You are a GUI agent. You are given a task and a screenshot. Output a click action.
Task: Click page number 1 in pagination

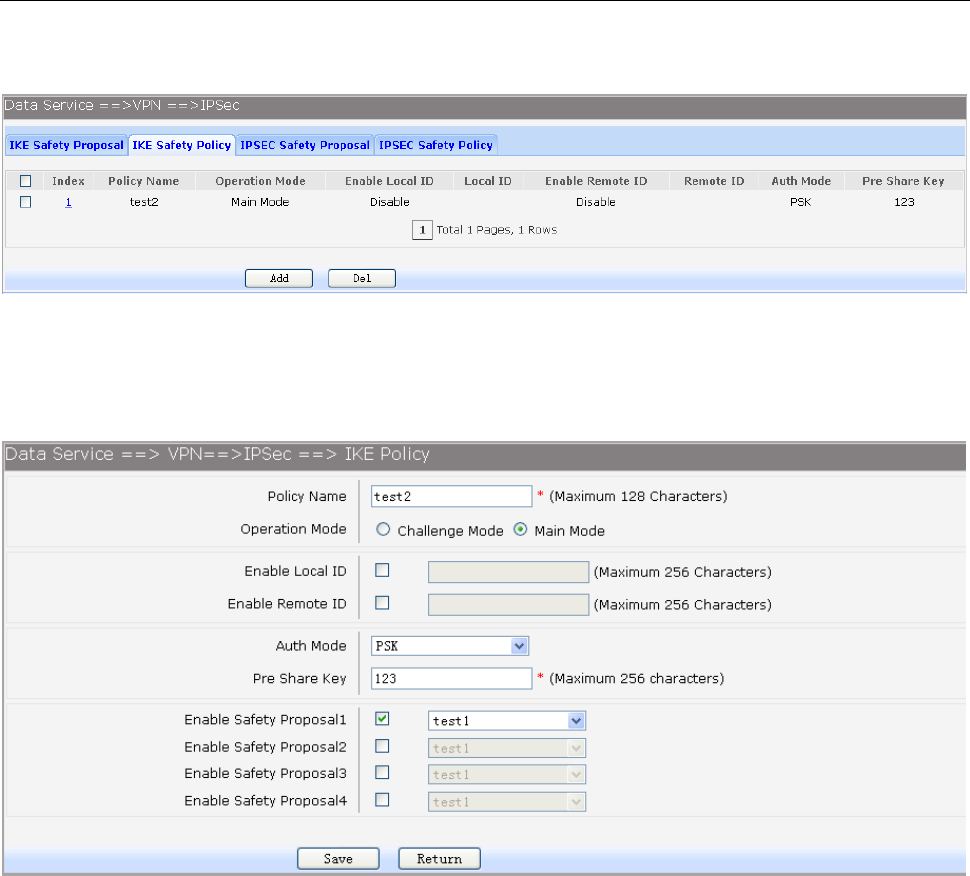(422, 230)
